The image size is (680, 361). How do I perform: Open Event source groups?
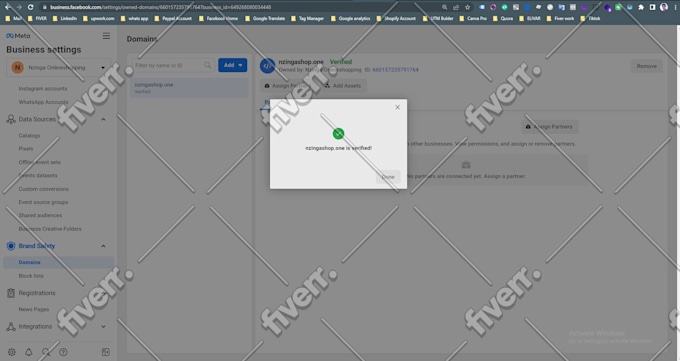pyautogui.click(x=43, y=202)
